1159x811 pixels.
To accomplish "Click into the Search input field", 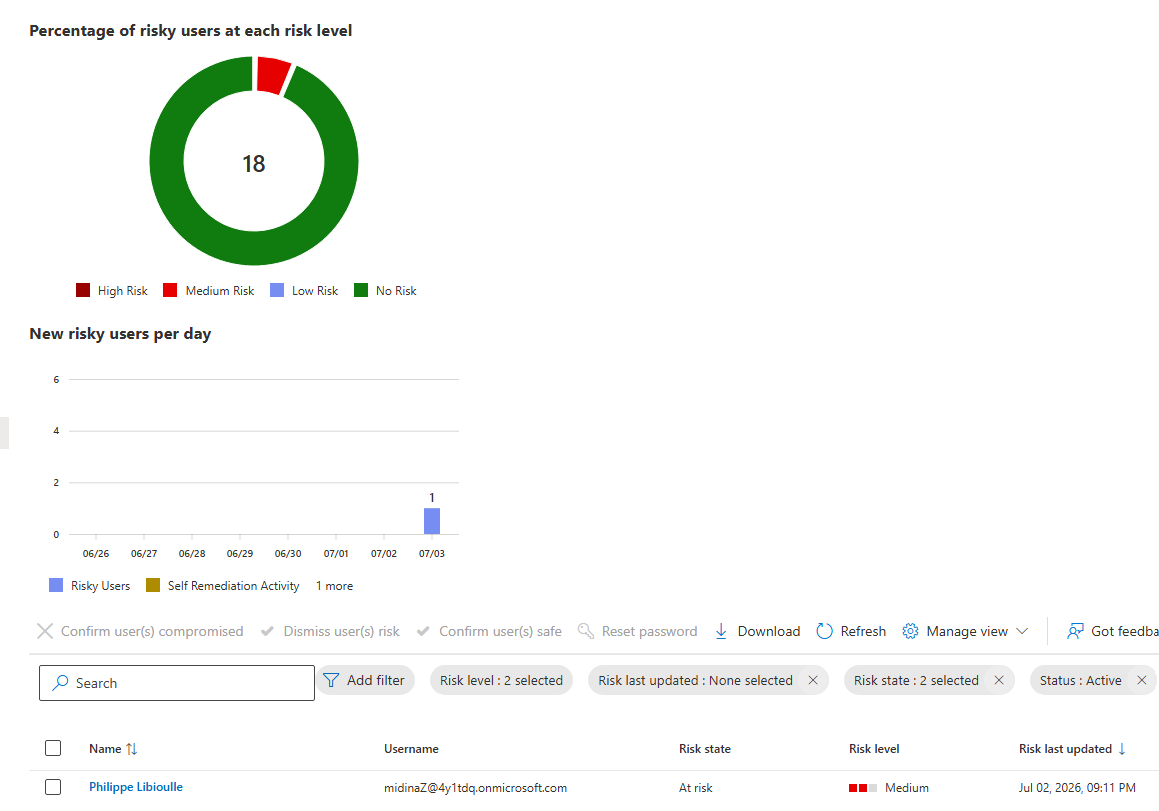I will (177, 683).
